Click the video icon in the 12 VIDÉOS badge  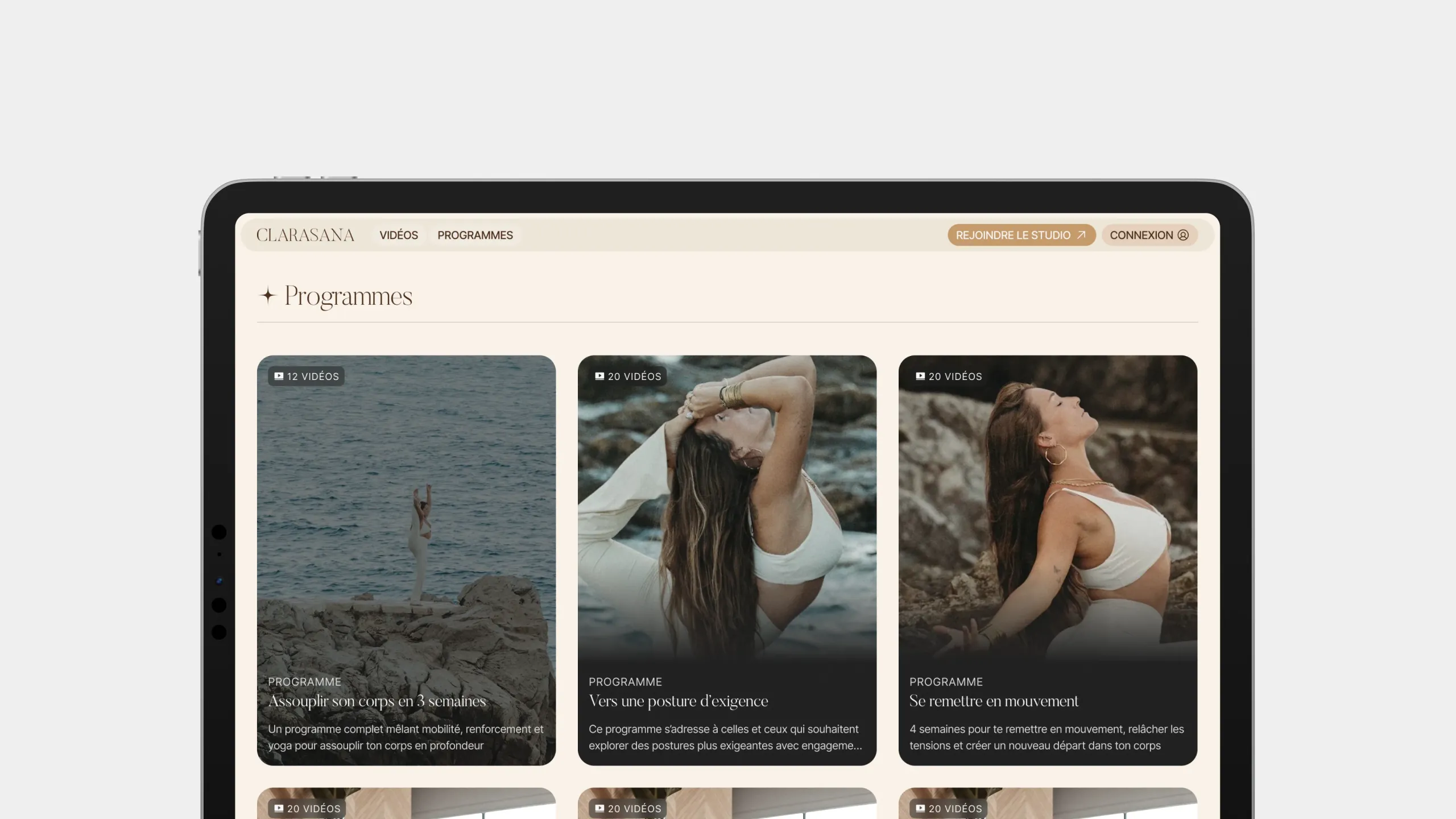pyautogui.click(x=279, y=376)
